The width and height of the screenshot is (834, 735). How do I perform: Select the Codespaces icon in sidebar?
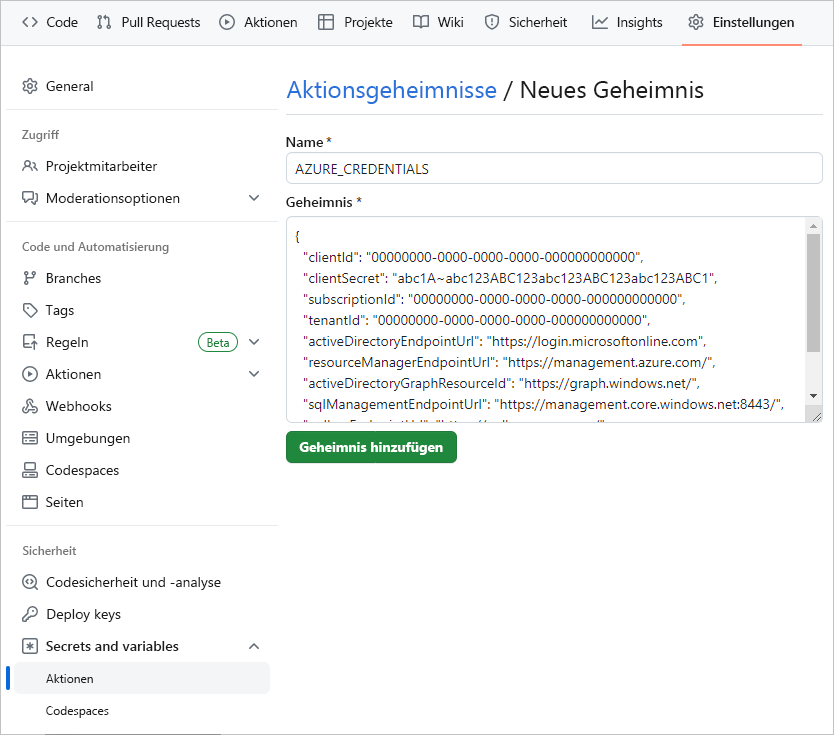point(30,470)
